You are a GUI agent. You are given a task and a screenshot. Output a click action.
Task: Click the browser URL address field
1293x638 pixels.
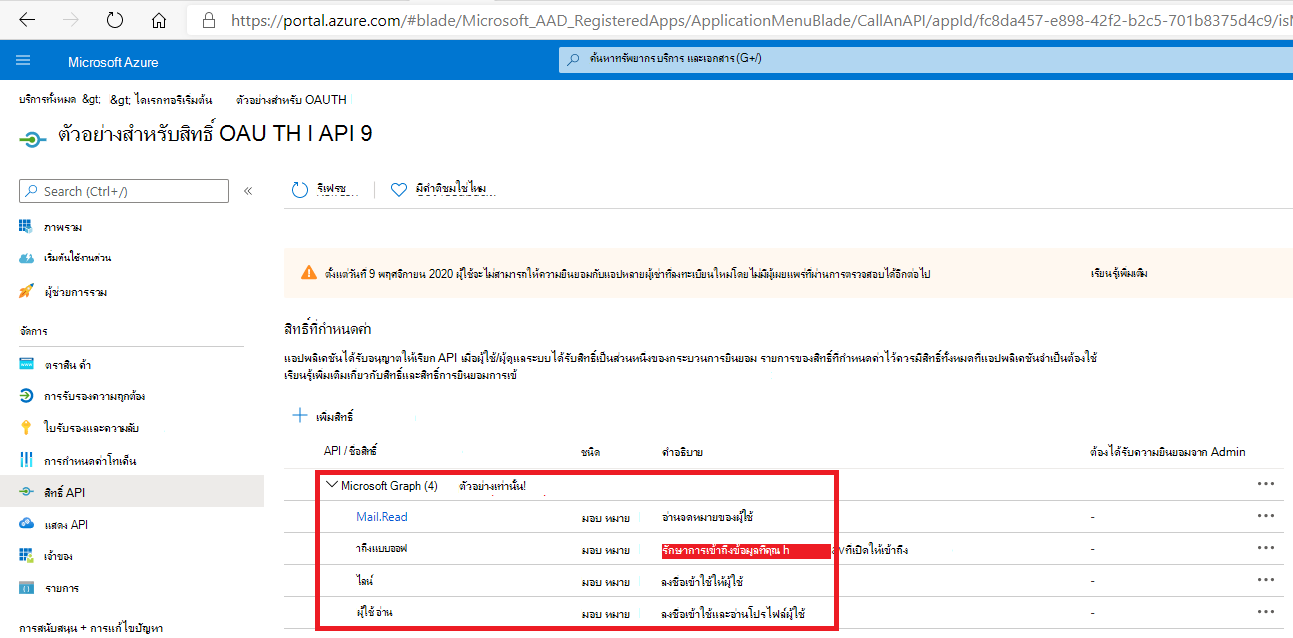point(761,19)
